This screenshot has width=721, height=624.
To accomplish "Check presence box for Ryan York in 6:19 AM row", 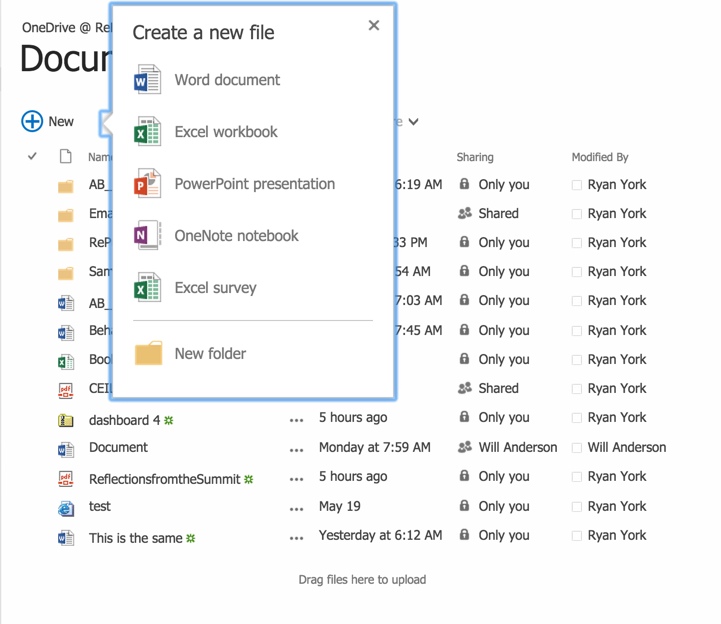I will point(576,185).
